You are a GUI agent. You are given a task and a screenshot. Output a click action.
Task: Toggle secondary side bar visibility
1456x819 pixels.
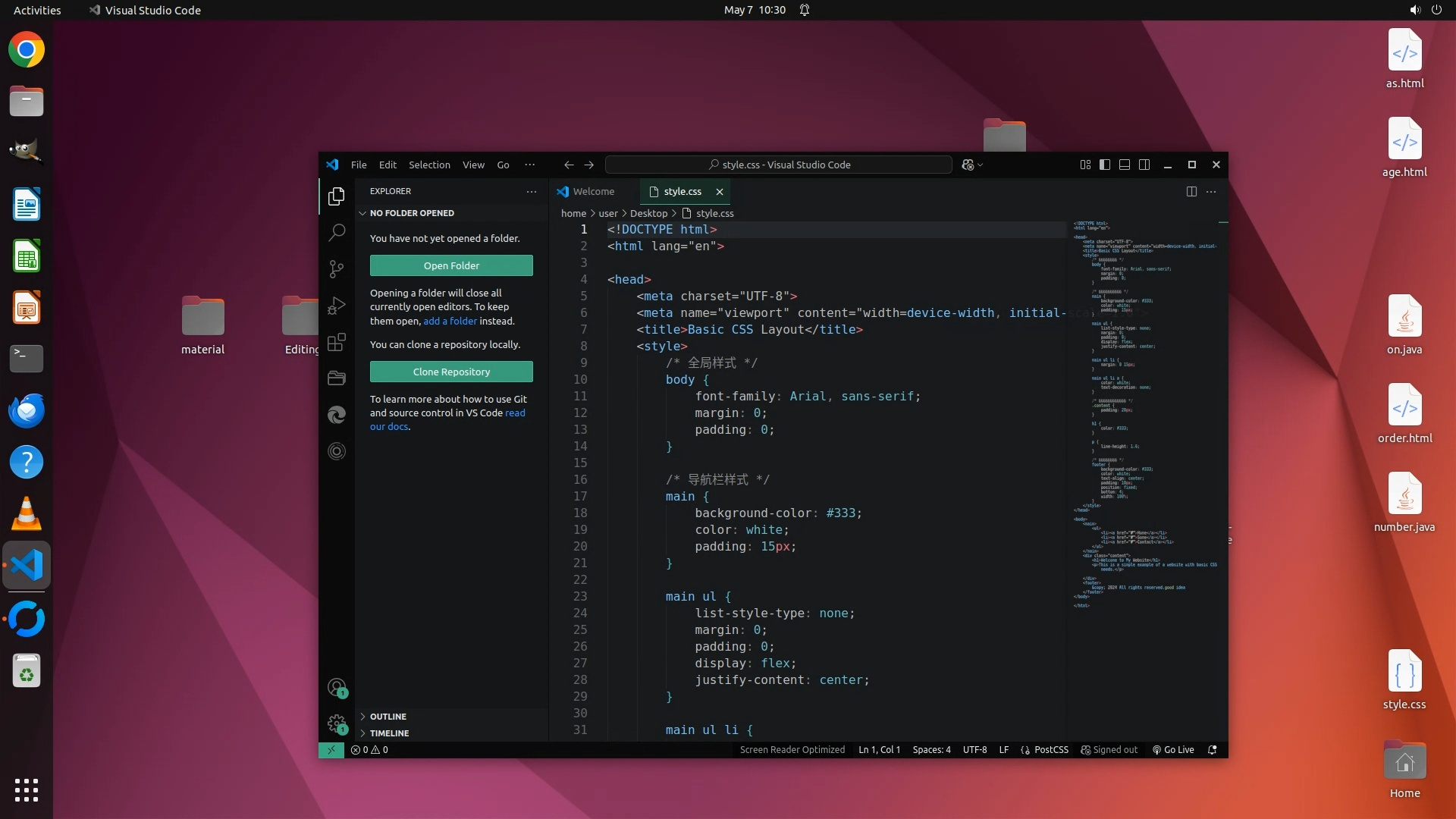pyautogui.click(x=1144, y=165)
